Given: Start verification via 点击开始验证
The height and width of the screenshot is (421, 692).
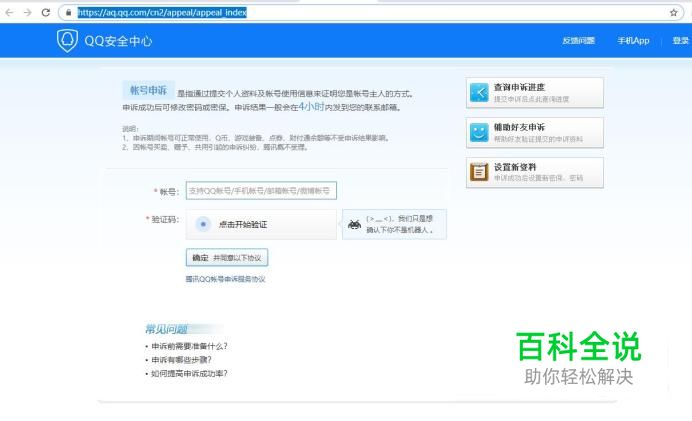Looking at the screenshot, I should coord(261,225).
